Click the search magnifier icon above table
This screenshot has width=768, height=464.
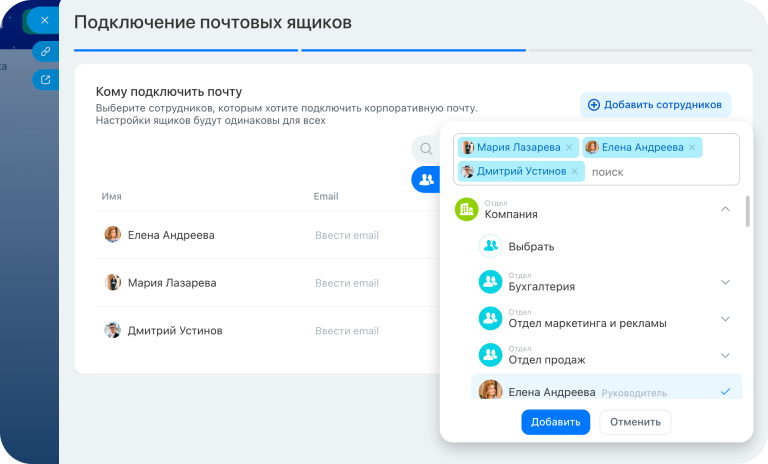pos(426,149)
